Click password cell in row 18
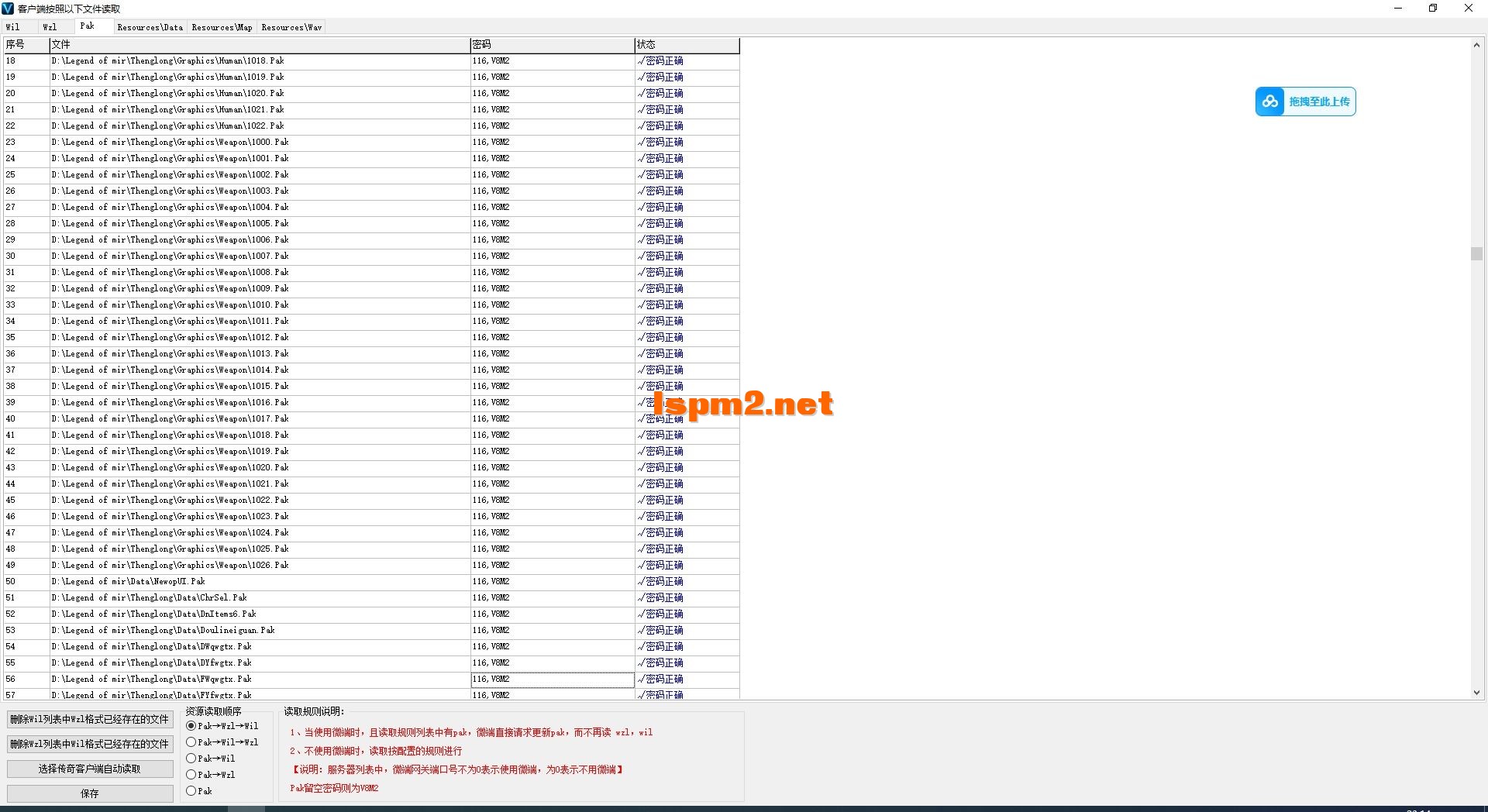The image size is (1488, 812). (x=553, y=60)
